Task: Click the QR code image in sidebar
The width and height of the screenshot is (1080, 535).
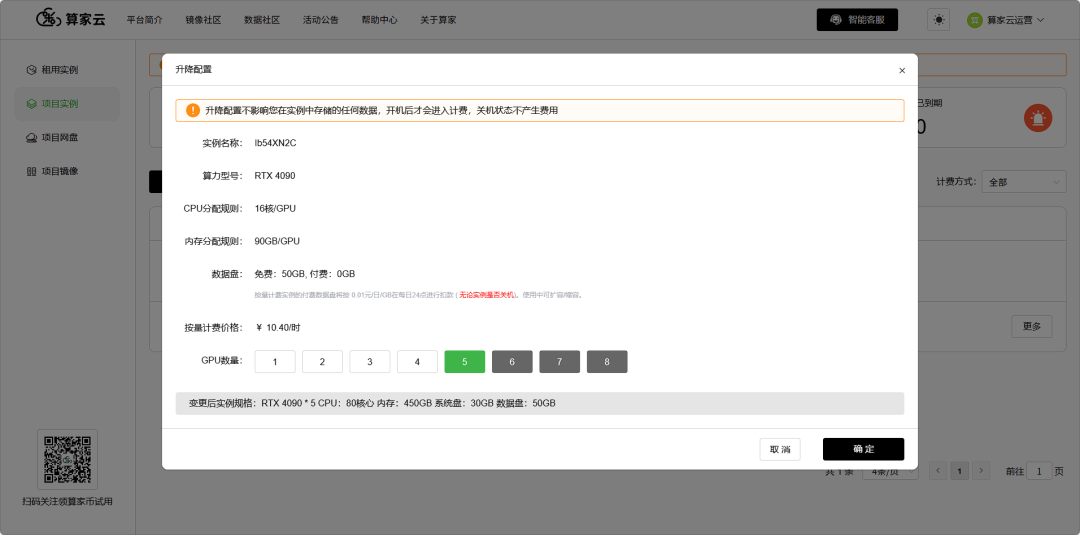Action: (x=68, y=459)
